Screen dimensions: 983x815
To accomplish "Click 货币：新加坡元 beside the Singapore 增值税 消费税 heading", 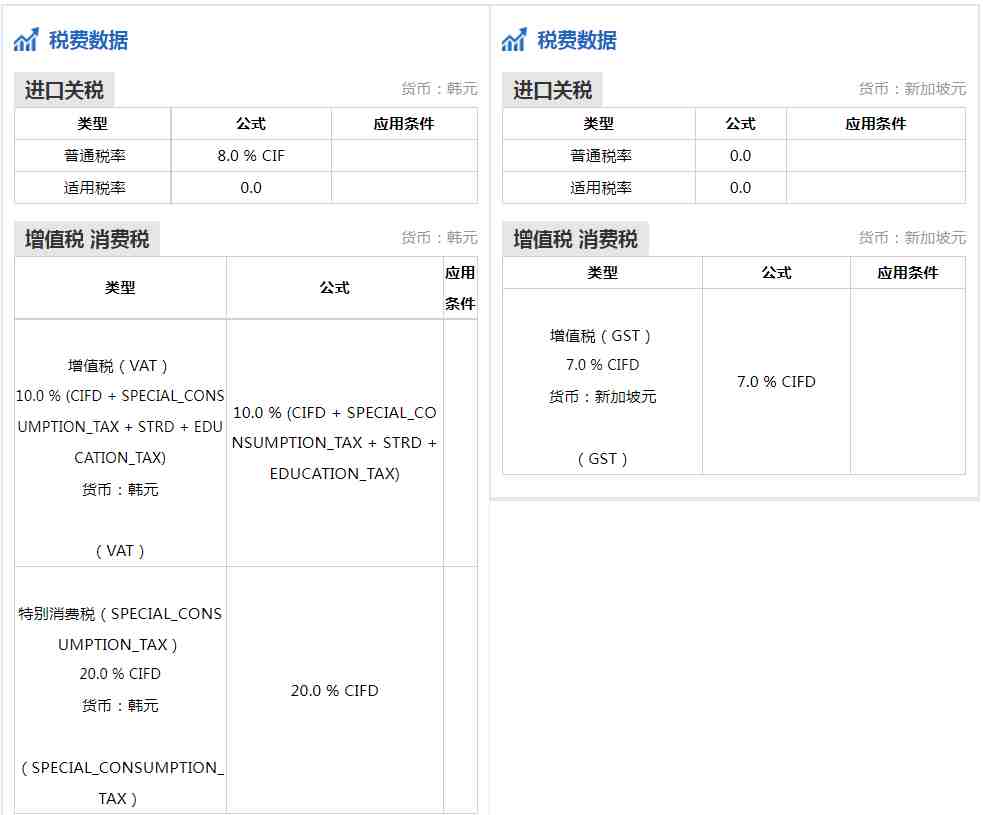I will click(912, 238).
